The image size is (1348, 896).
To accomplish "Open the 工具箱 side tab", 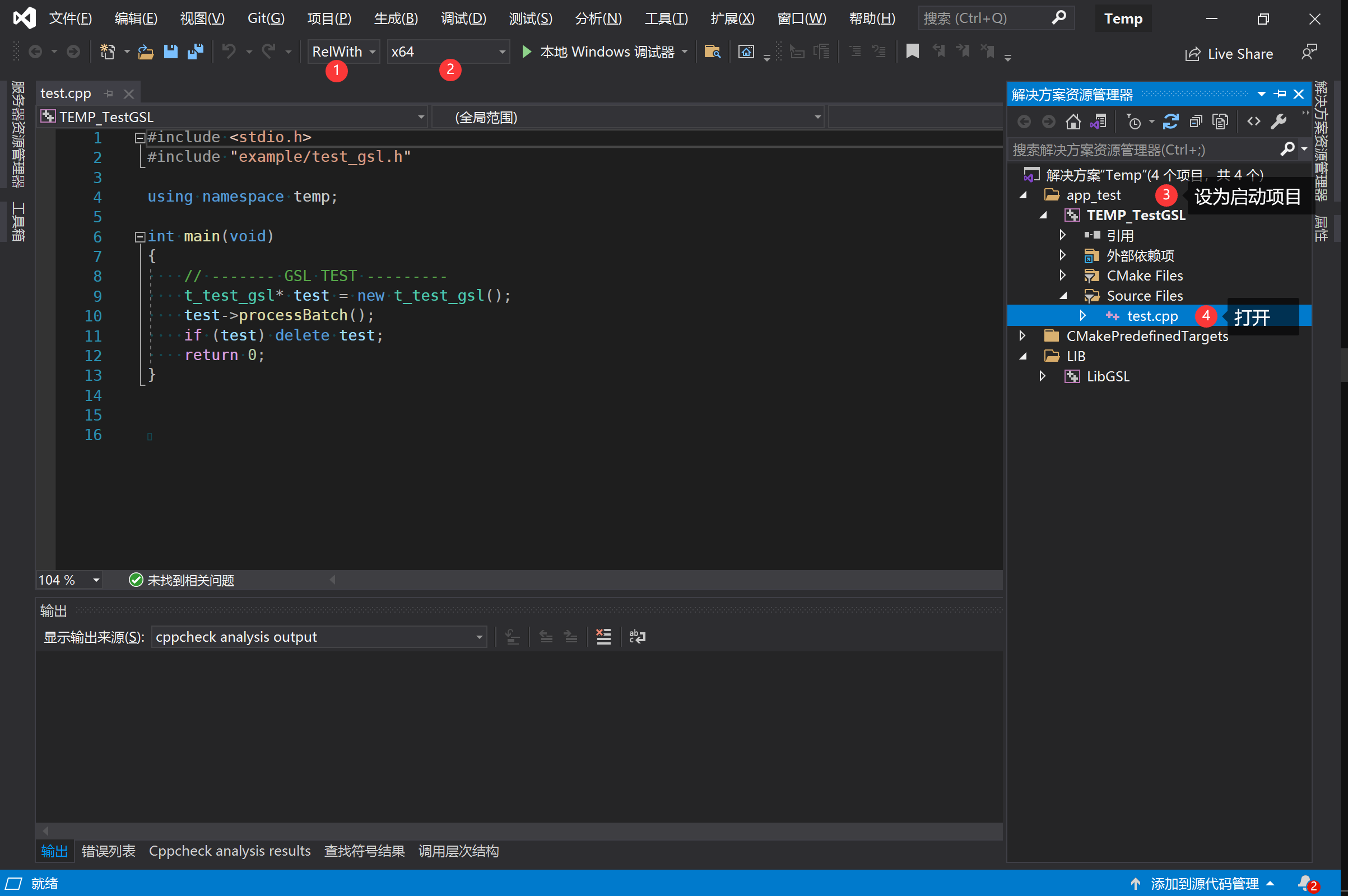I will 18,222.
